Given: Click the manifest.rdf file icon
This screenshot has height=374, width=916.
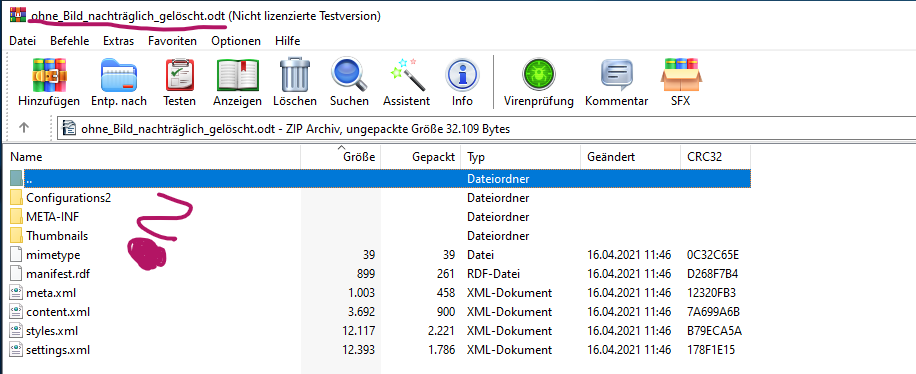Looking at the screenshot, I should (16, 273).
